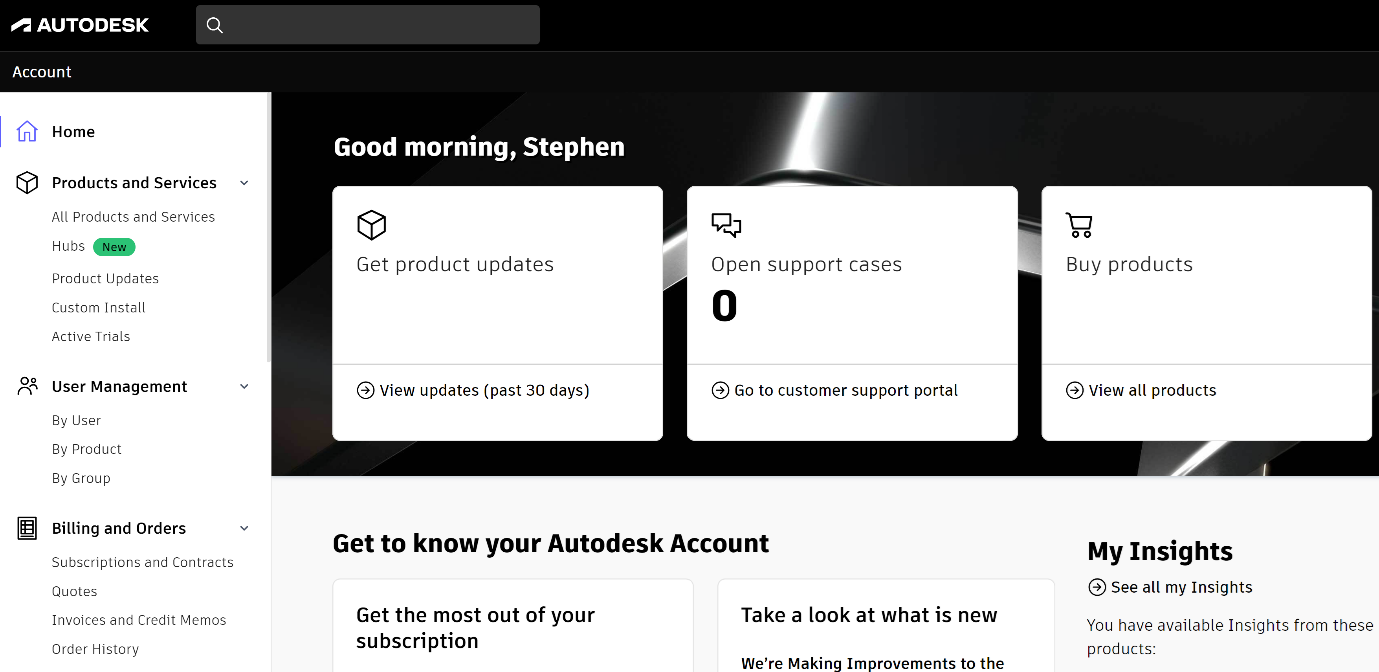The height and width of the screenshot is (672, 1379).
Task: Click the Autodesk logo in the top bar
Action: coord(80,24)
